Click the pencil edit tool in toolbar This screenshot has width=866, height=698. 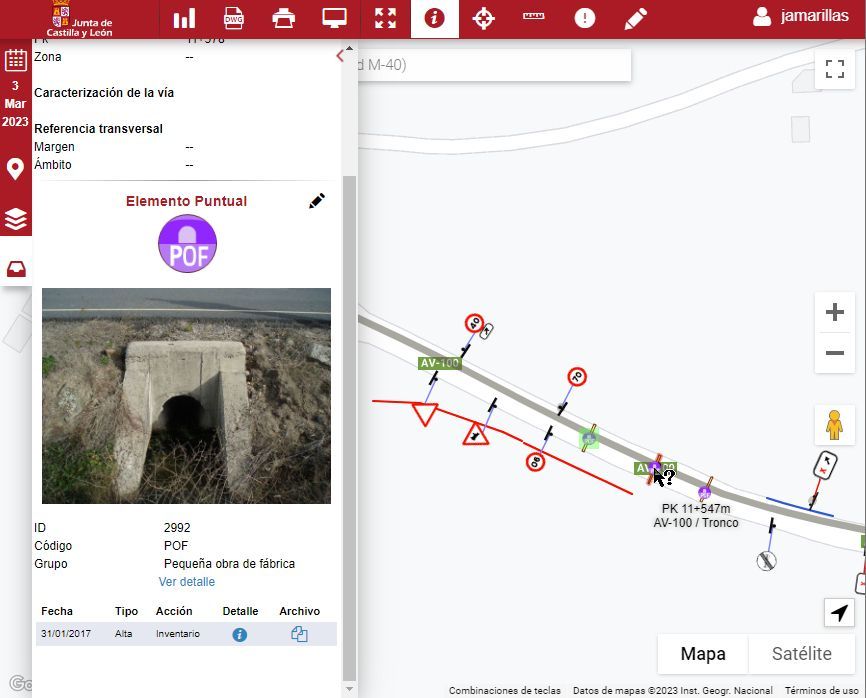635,19
